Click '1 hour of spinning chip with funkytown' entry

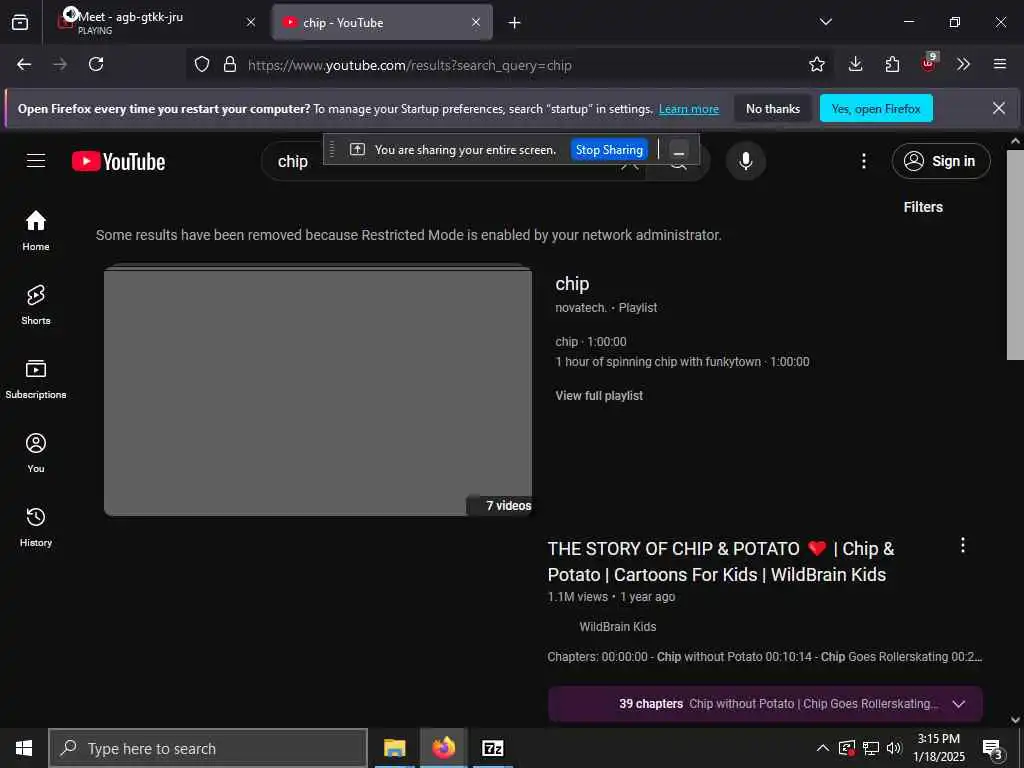[x=682, y=362]
